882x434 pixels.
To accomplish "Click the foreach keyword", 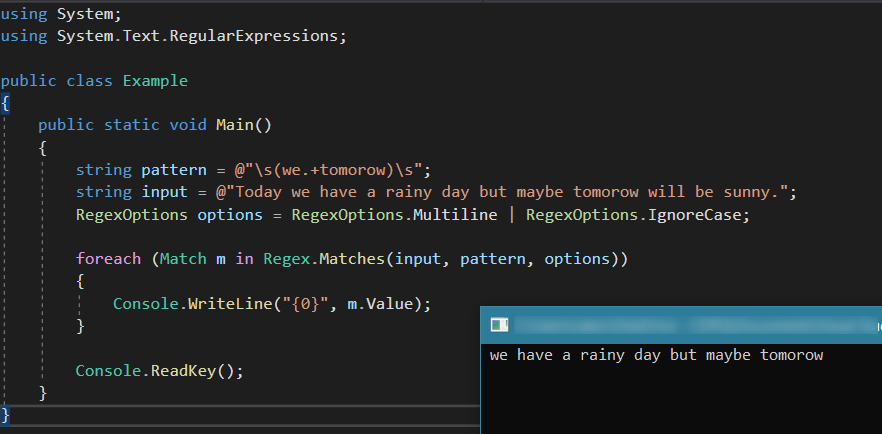I will pos(108,259).
